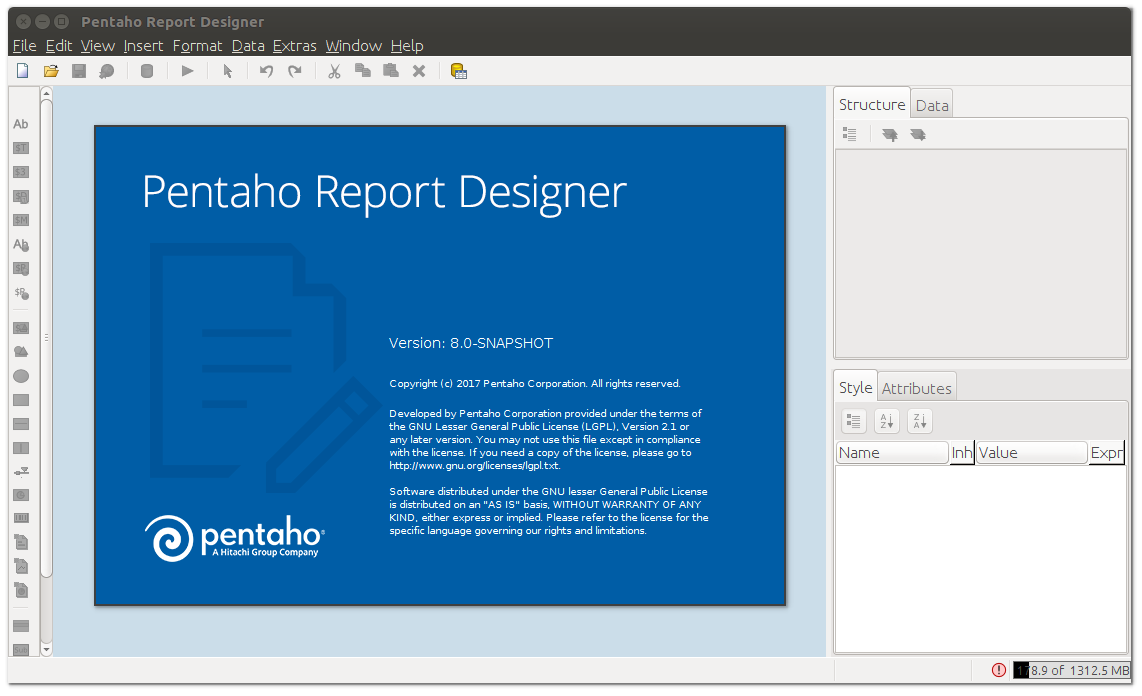Open the Extras menu
This screenshot has width=1142, height=696.
click(x=294, y=46)
